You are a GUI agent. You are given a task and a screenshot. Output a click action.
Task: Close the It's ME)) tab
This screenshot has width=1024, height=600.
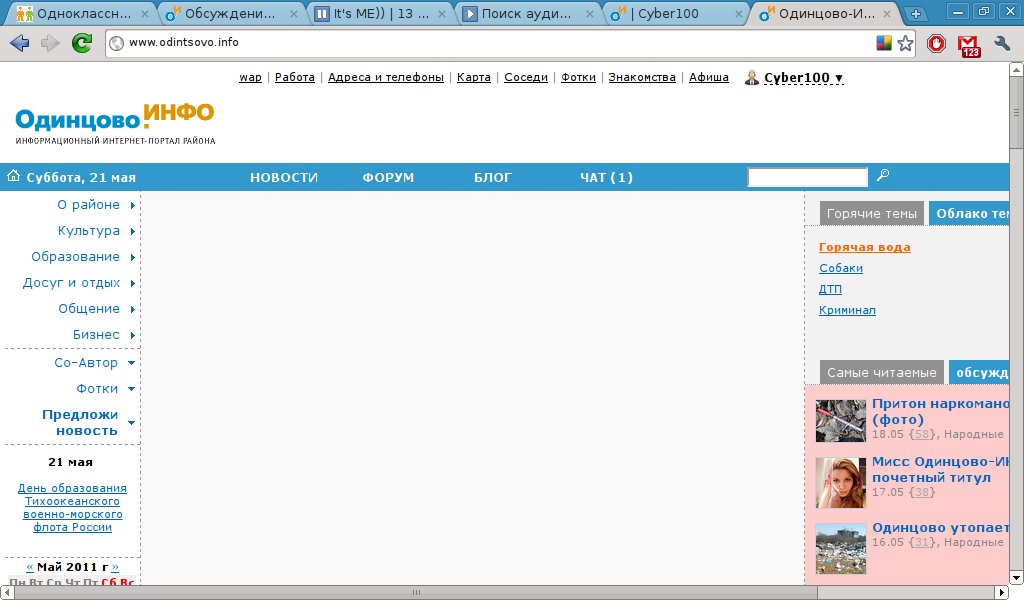pyautogui.click(x=441, y=14)
